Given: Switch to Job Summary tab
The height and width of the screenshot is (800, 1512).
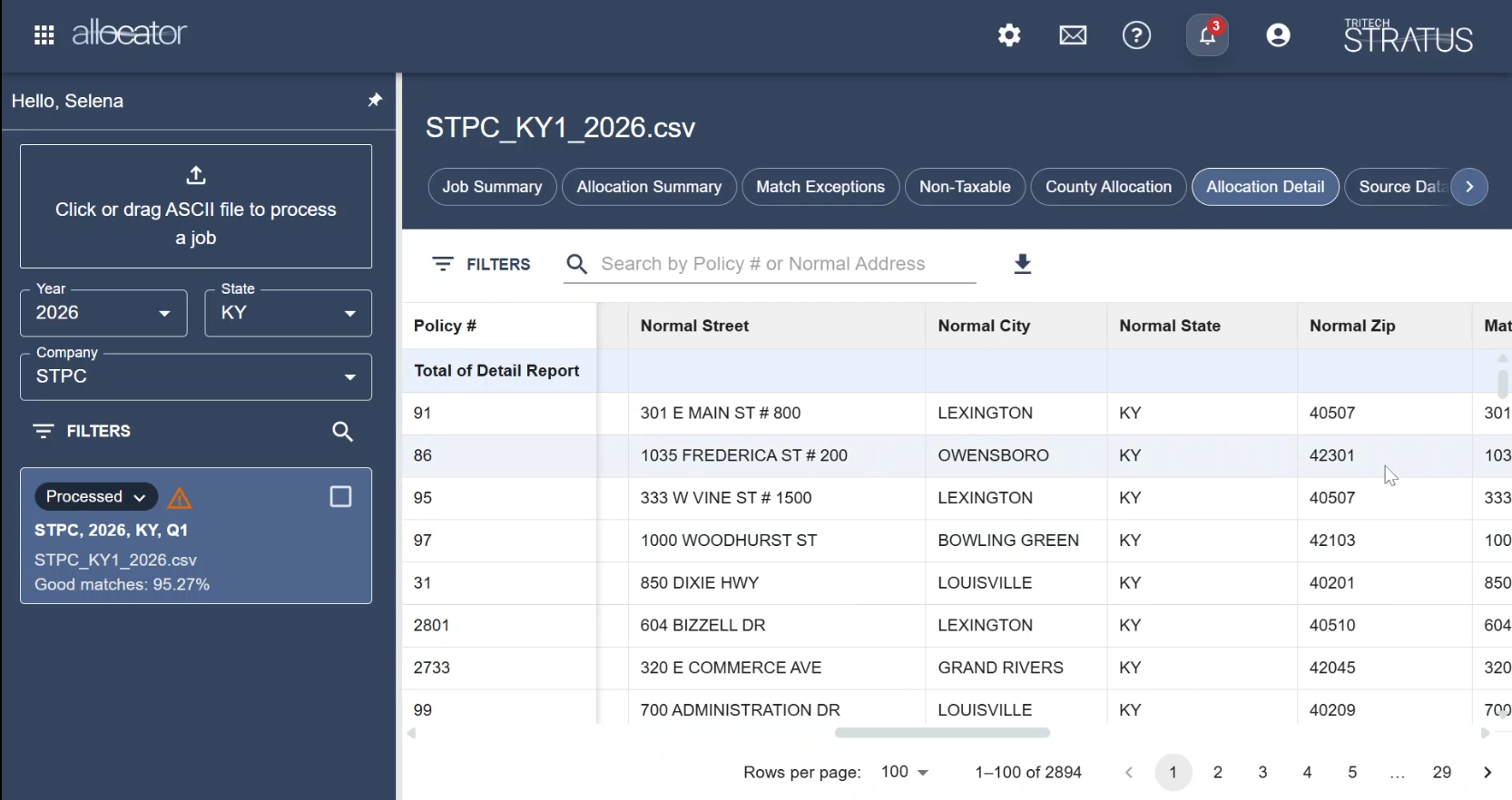Looking at the screenshot, I should click(x=492, y=187).
